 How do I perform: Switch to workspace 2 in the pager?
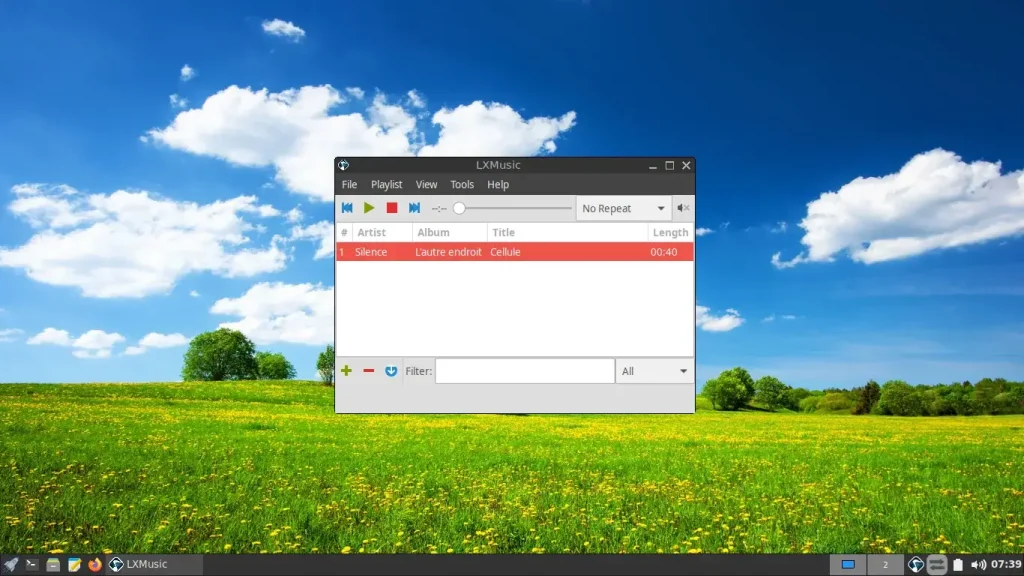coord(885,565)
